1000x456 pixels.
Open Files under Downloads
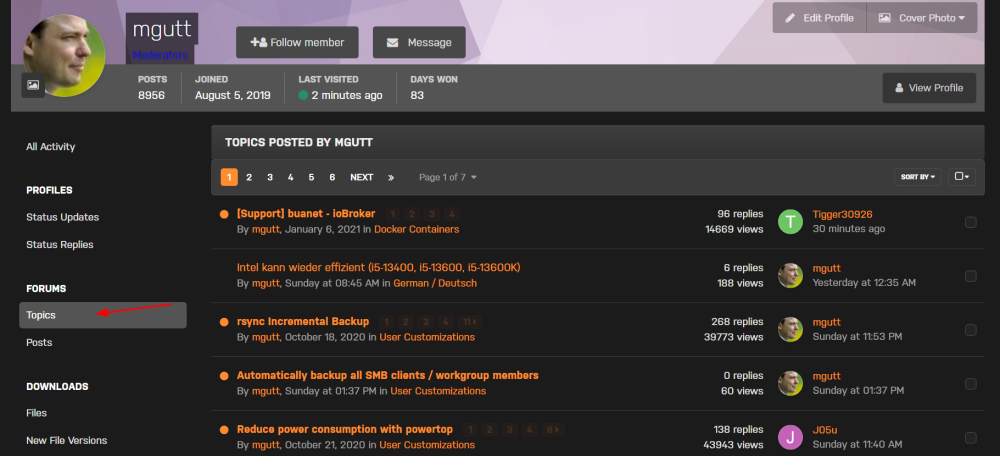pyautogui.click(x=36, y=413)
